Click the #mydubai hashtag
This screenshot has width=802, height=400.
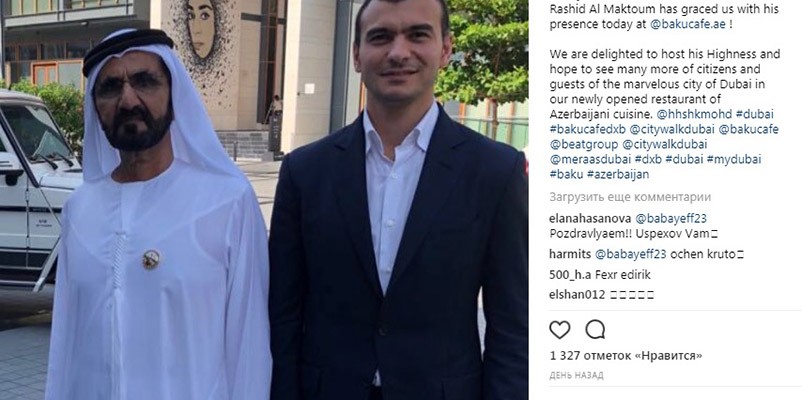coord(733,159)
